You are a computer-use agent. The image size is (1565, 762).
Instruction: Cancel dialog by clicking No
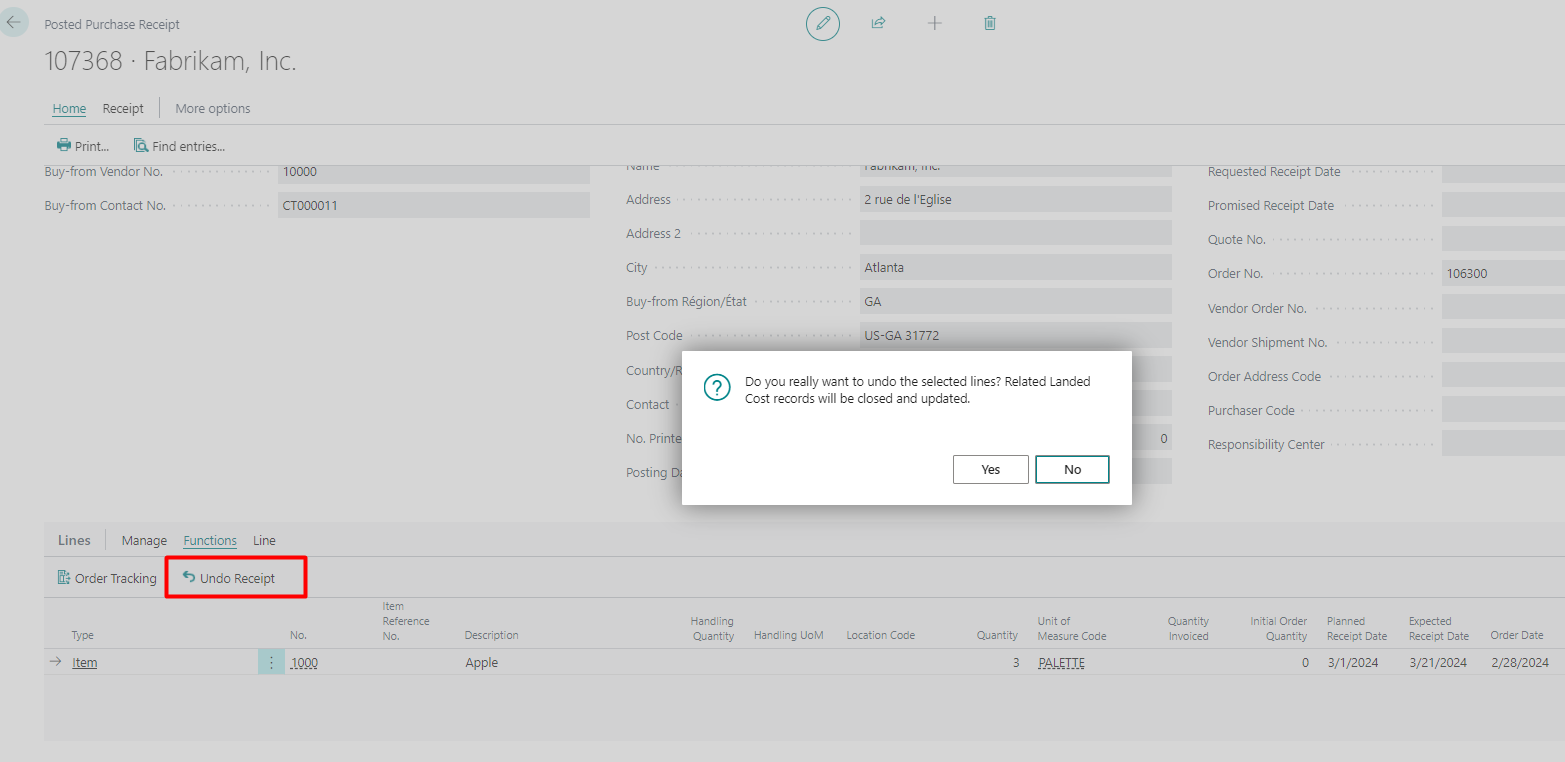tap(1072, 469)
